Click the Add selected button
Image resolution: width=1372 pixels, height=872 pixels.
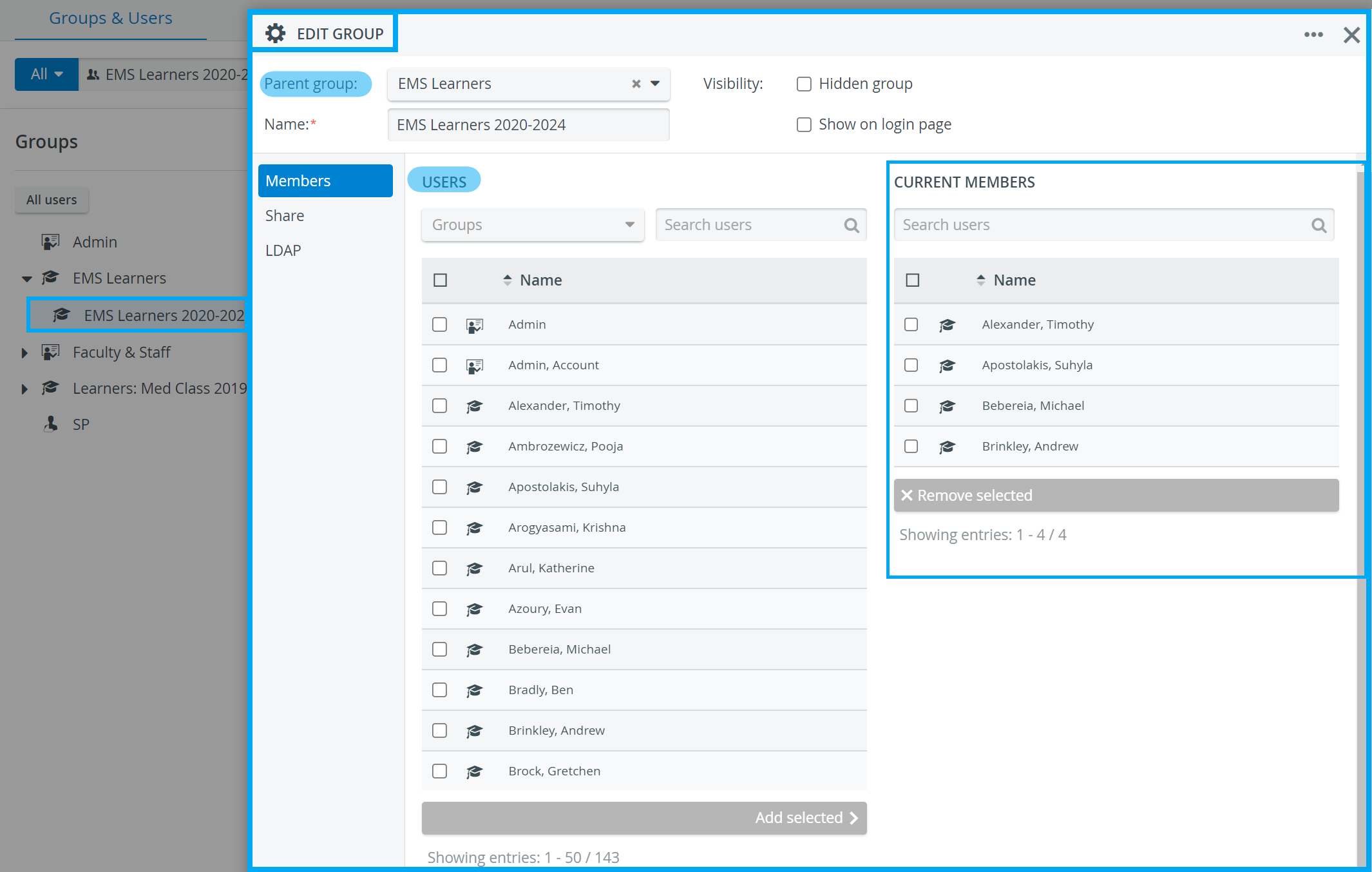point(644,818)
